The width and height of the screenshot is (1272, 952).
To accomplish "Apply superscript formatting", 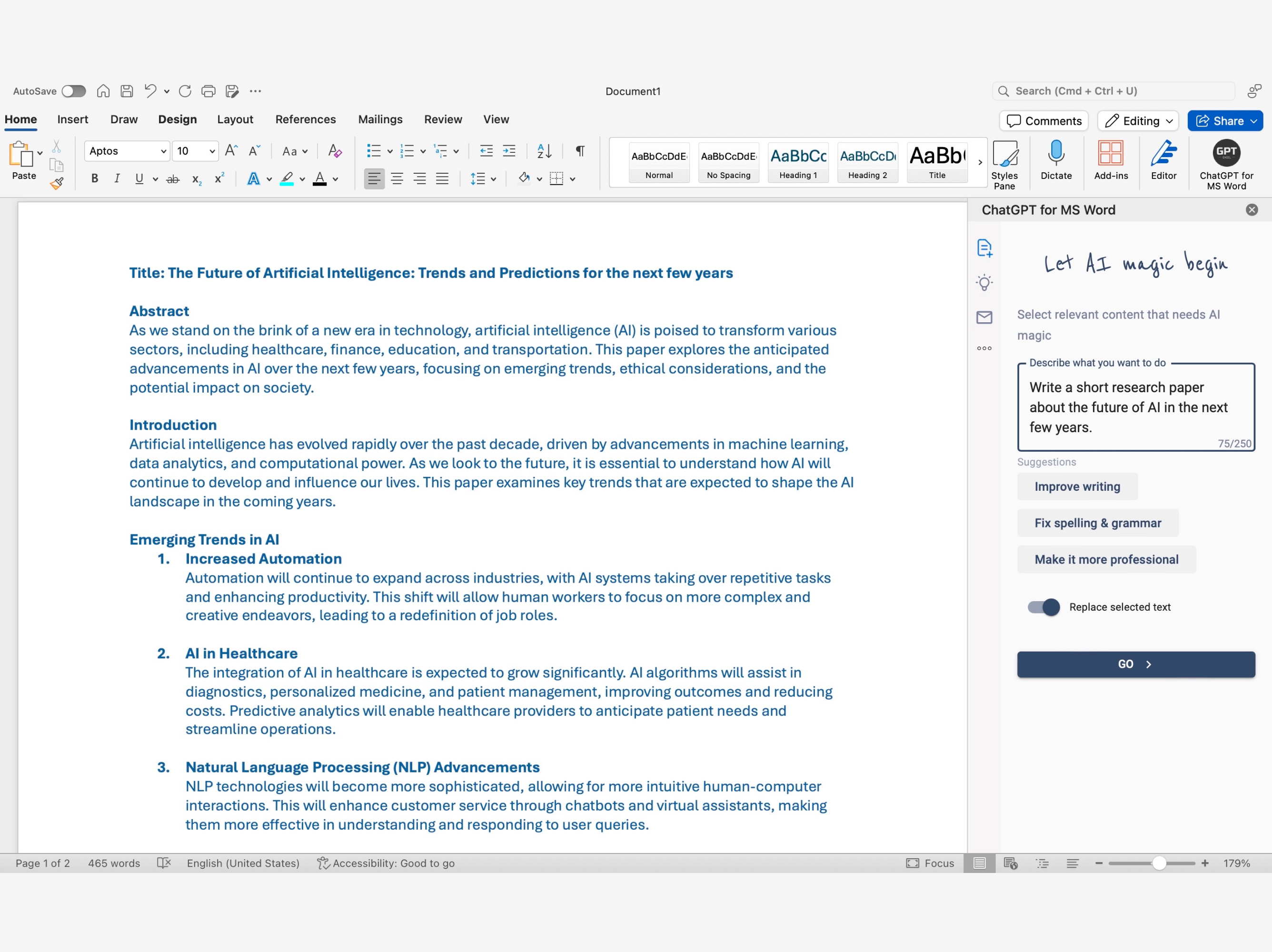I will point(219,179).
